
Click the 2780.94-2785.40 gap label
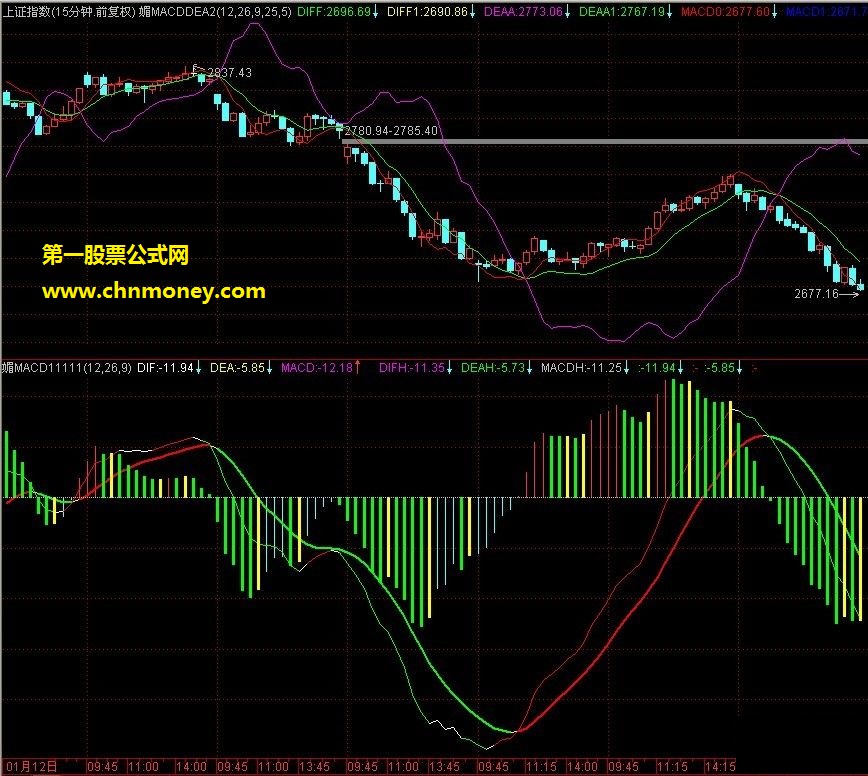coord(391,131)
